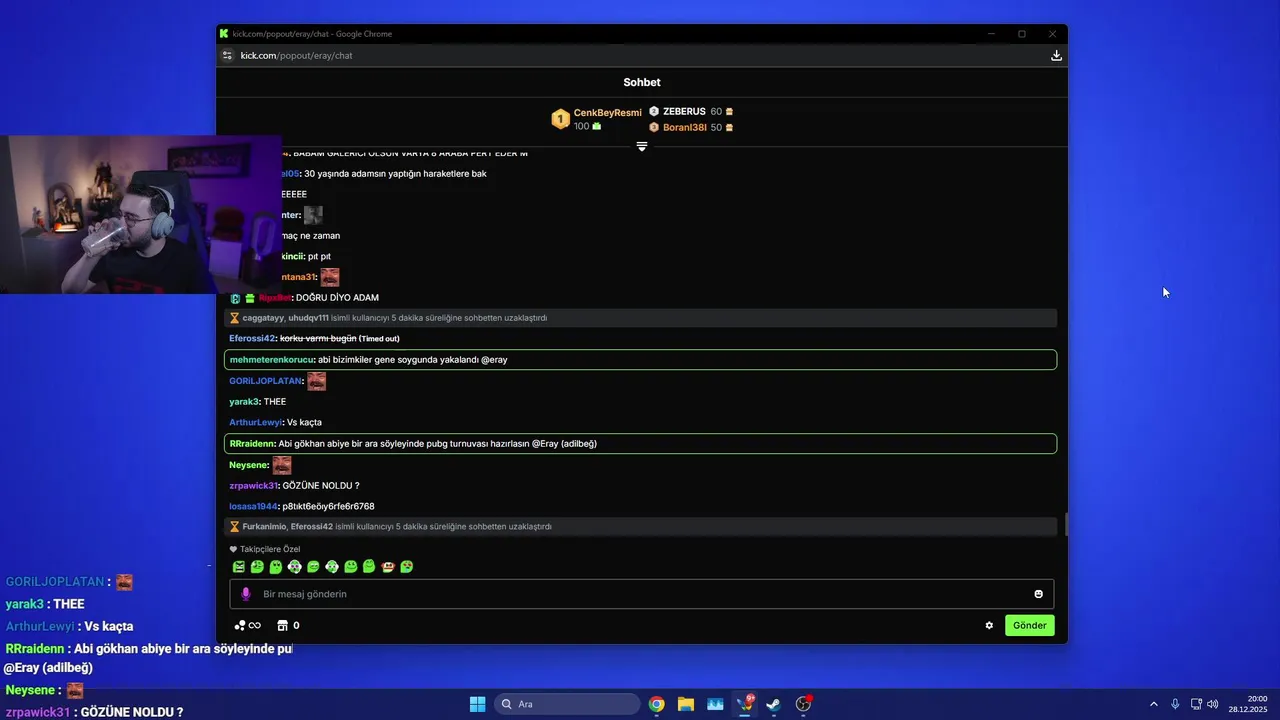Open chat settings gear icon

[989, 626]
